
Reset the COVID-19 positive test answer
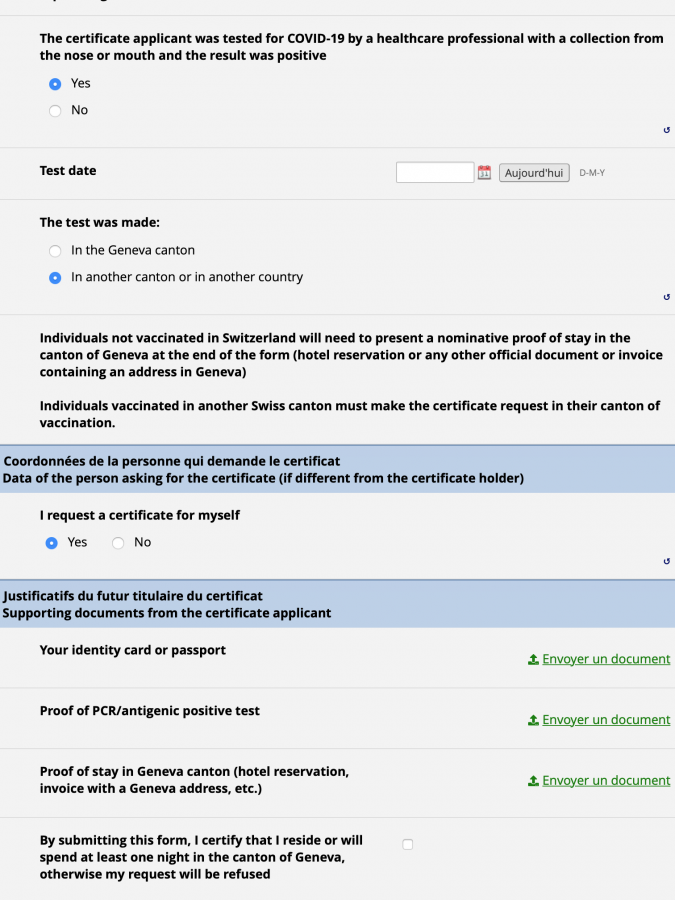point(666,130)
